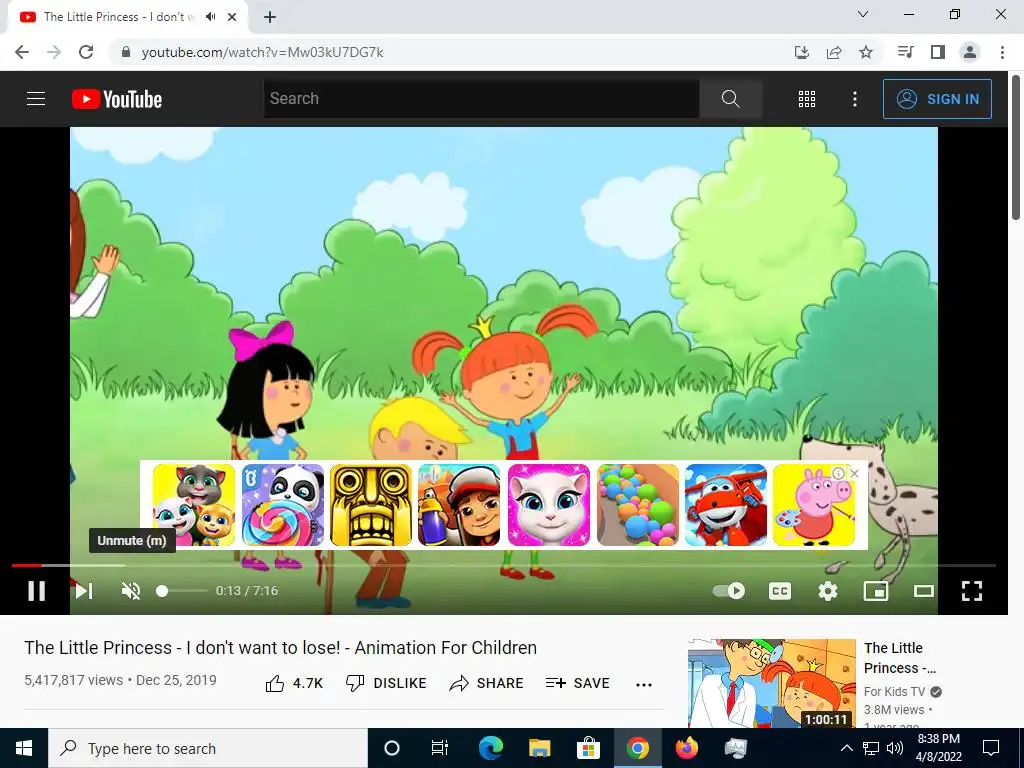Open the Windows Start menu
The image size is (1024, 768).
[x=24, y=748]
